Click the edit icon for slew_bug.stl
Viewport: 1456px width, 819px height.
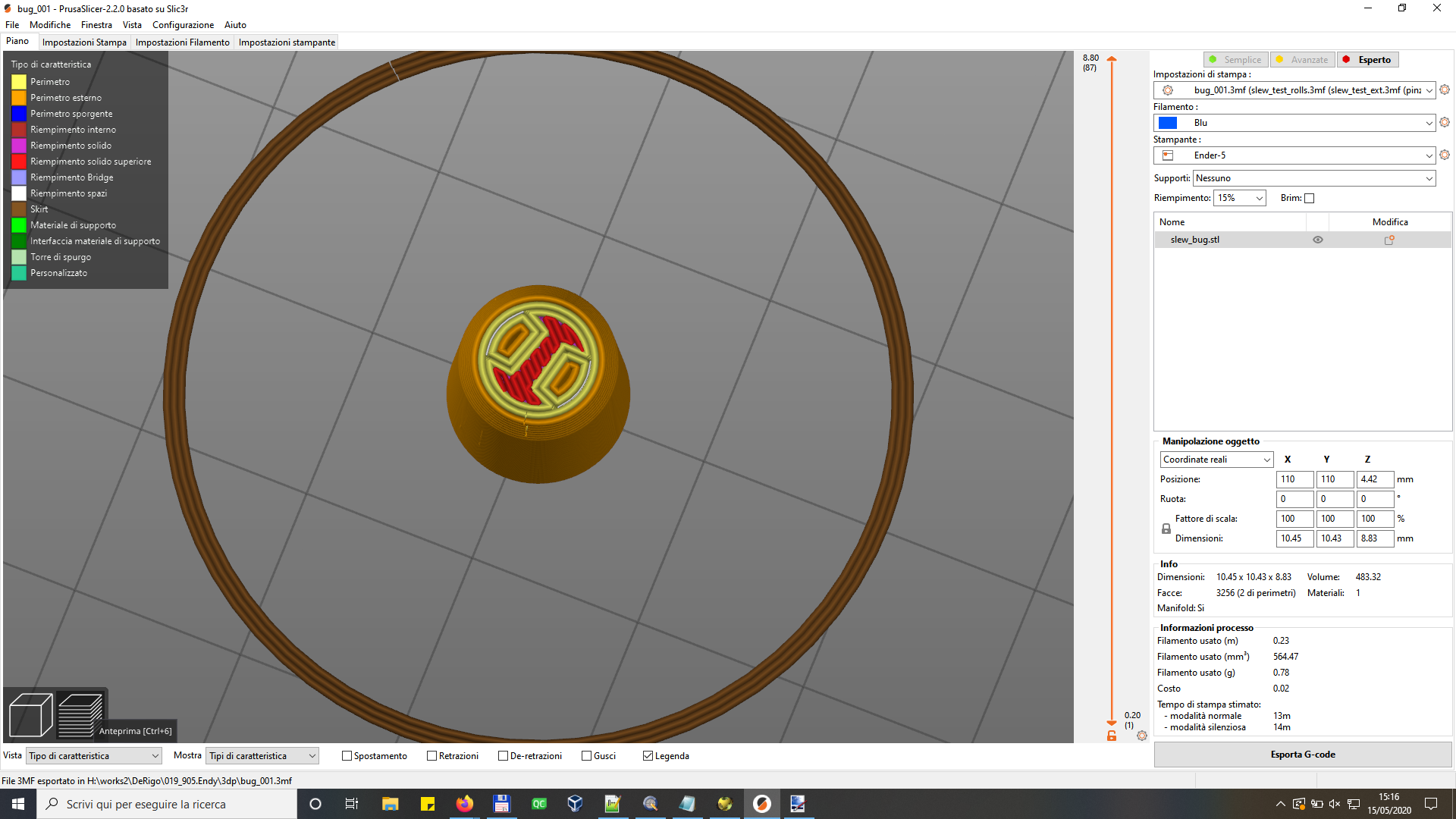pyautogui.click(x=1389, y=240)
